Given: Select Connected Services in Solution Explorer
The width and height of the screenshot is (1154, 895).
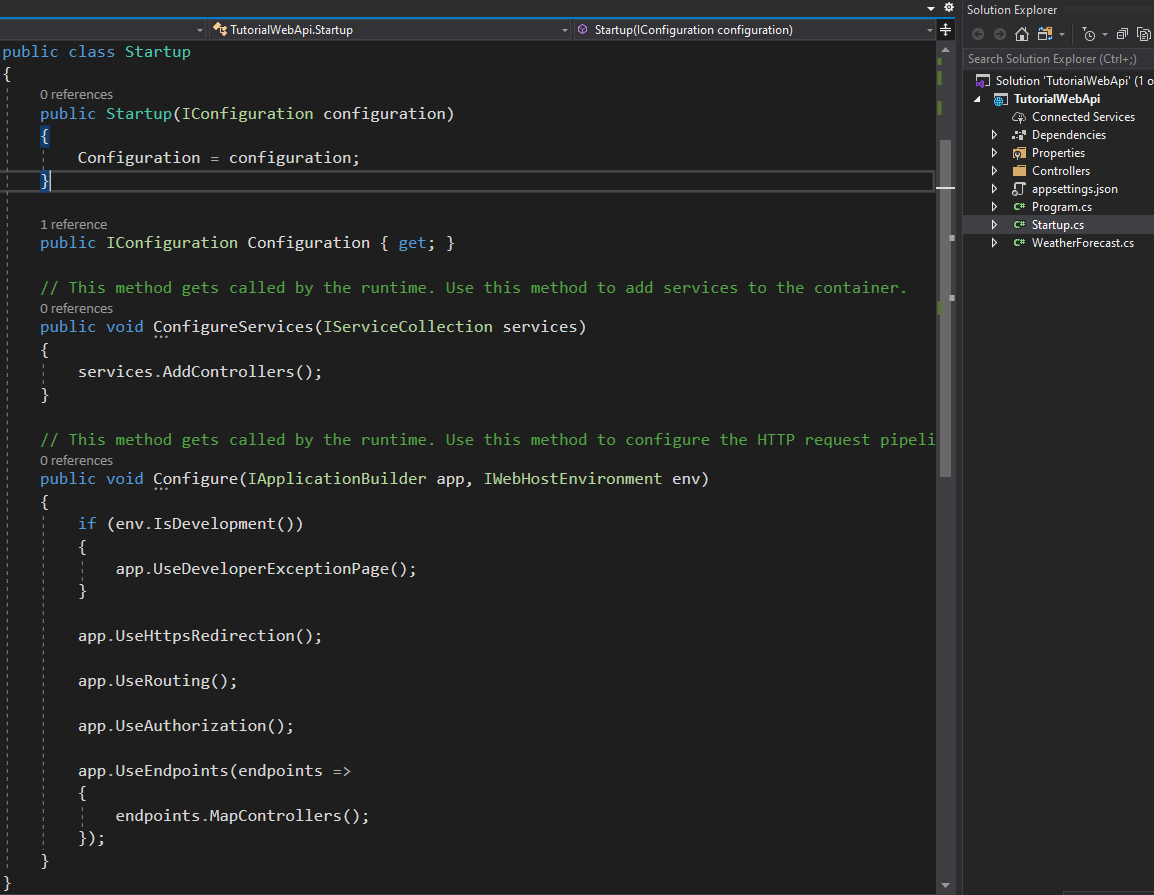Looking at the screenshot, I should tap(1083, 117).
